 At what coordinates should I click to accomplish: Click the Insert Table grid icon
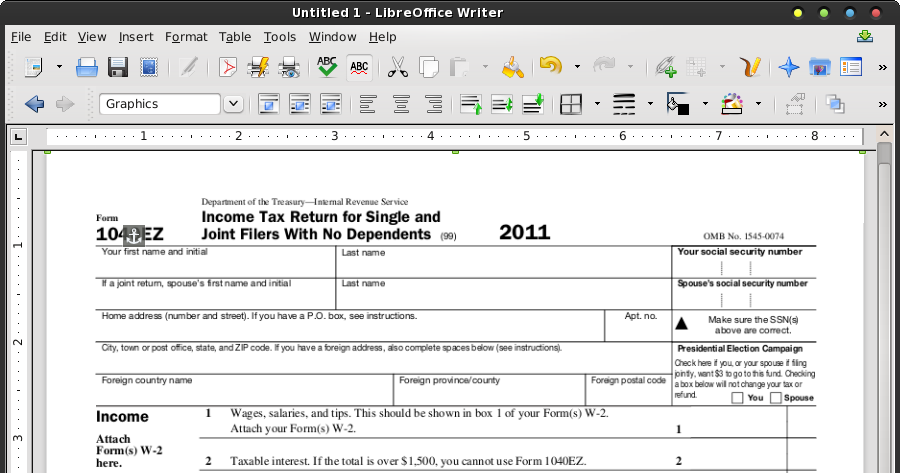pyautogui.click(x=696, y=67)
